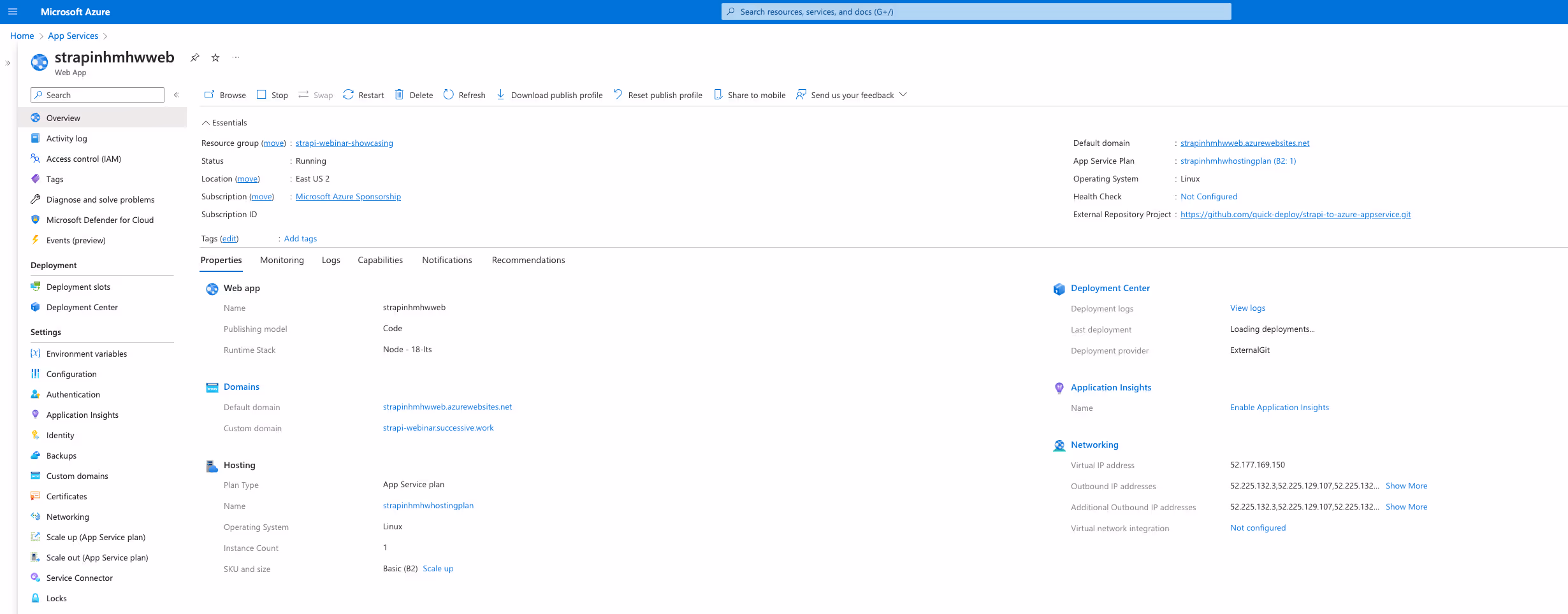The height and width of the screenshot is (614, 1568).
Task: Refresh the overview page
Action: 465,94
